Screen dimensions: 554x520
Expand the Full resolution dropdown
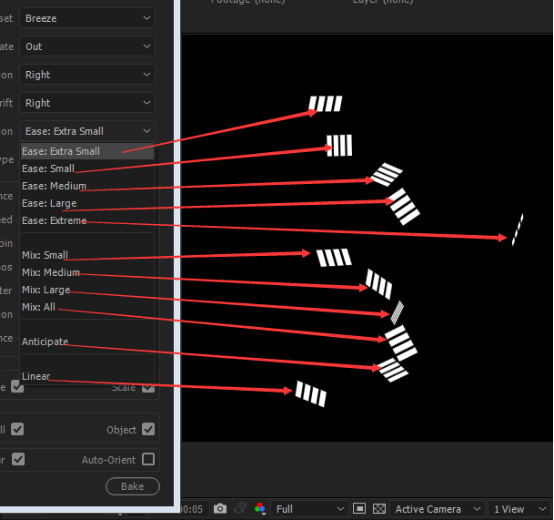(x=310, y=509)
